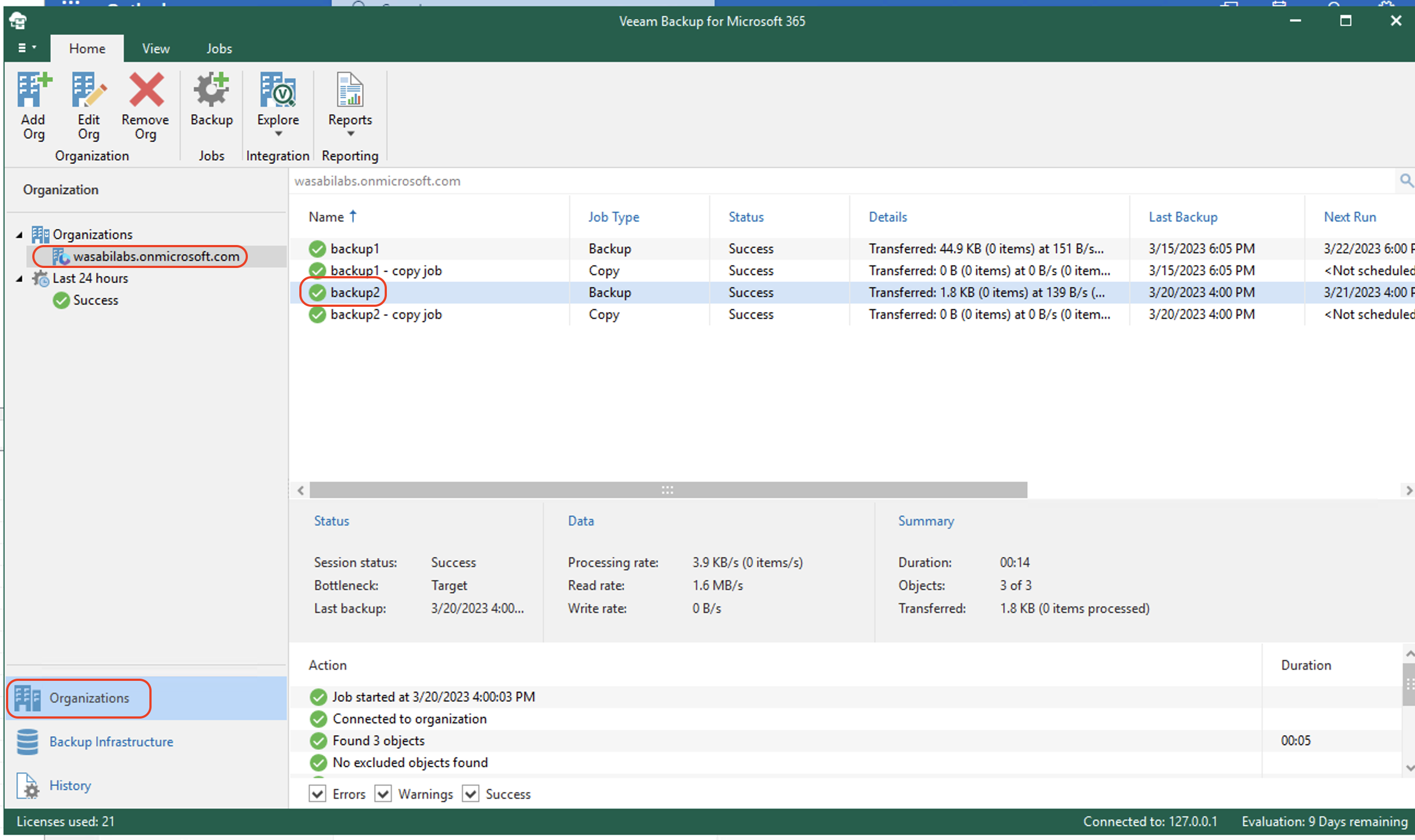Screen dimensions: 1415x840
Task: Click the Edit Org icon
Action: pyautogui.click(x=89, y=90)
